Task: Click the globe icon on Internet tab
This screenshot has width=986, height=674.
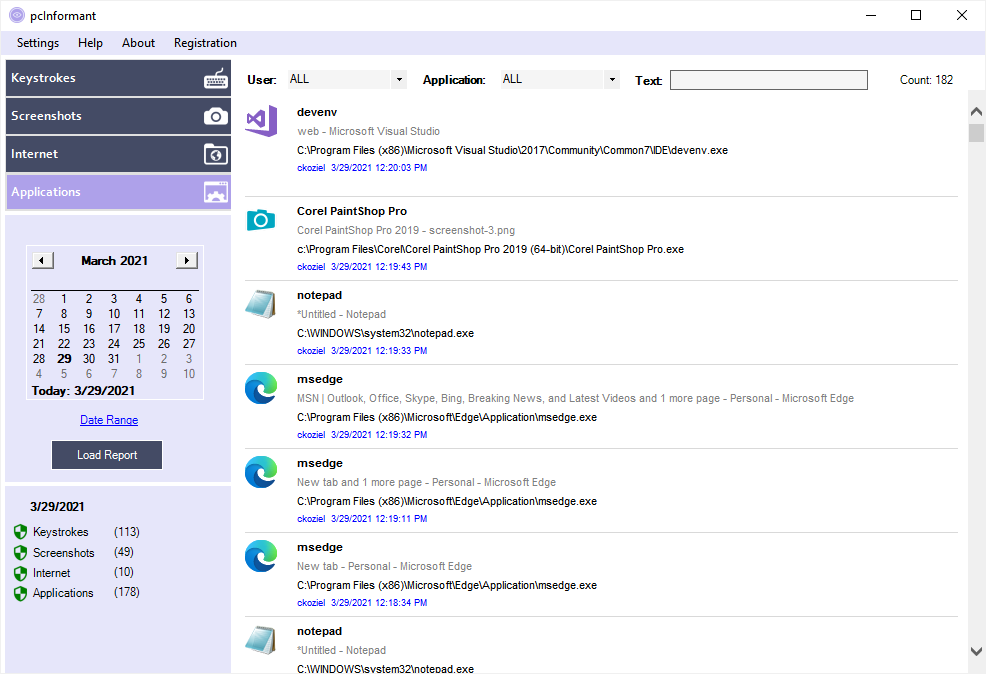Action: [x=216, y=154]
